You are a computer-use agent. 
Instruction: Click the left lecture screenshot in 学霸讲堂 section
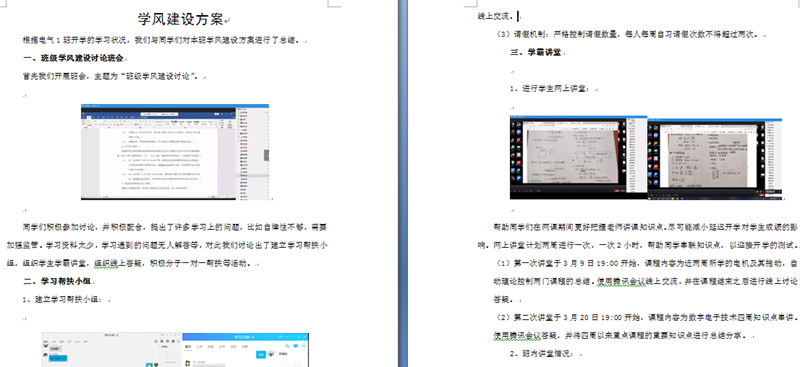[579, 157]
